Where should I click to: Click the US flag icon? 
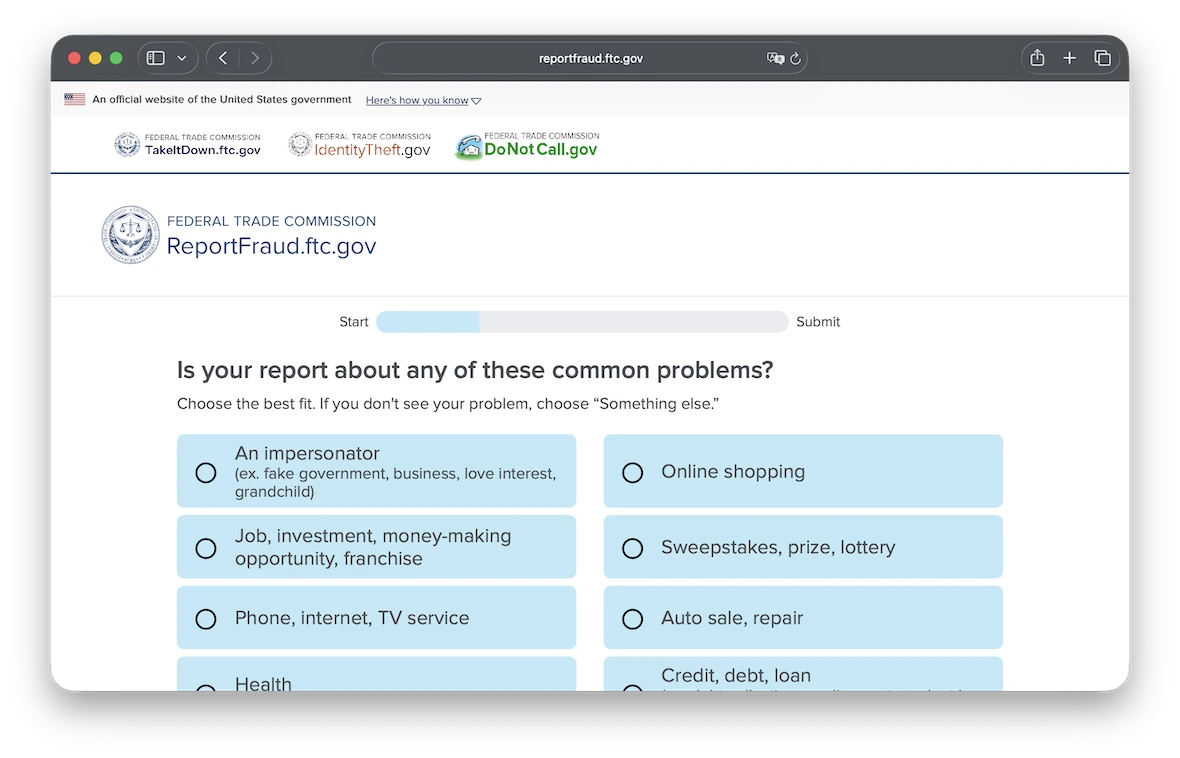tap(75, 99)
